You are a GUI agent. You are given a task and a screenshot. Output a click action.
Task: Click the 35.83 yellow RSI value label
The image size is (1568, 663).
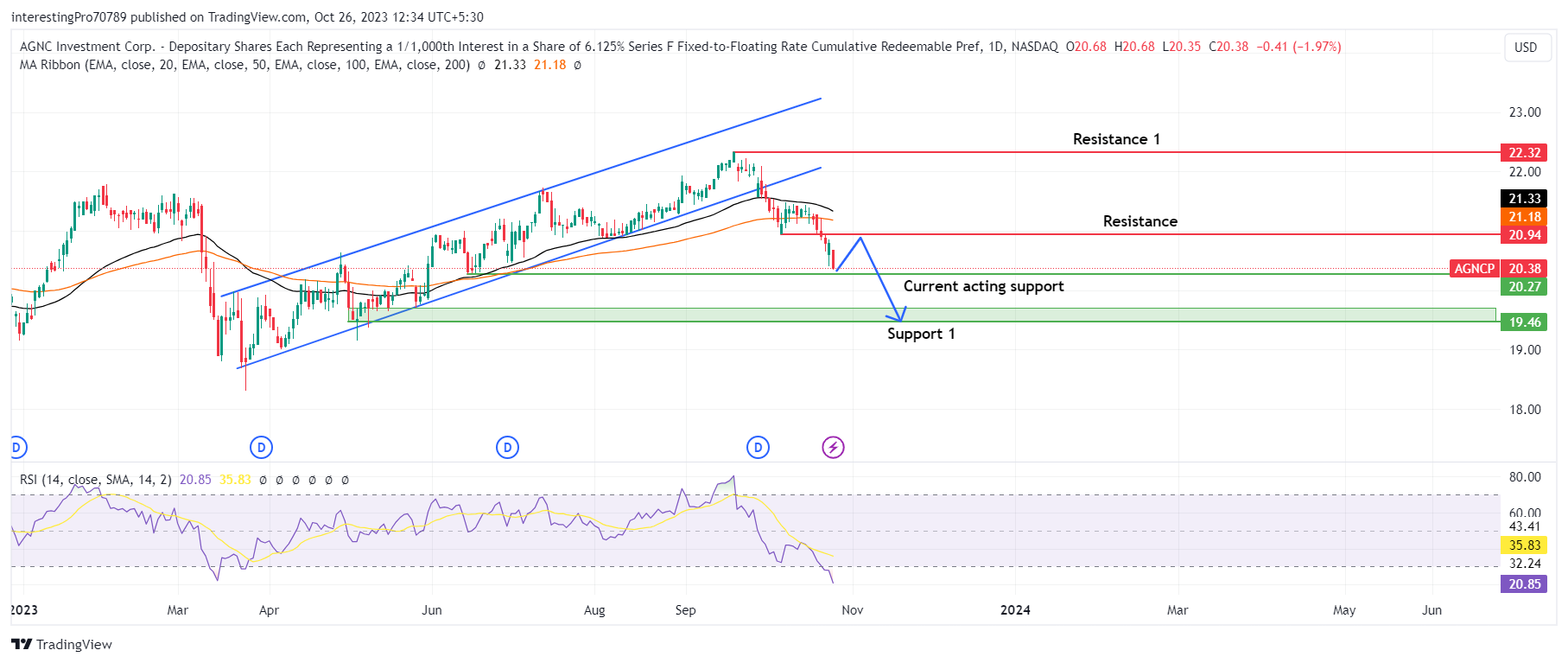point(1524,545)
